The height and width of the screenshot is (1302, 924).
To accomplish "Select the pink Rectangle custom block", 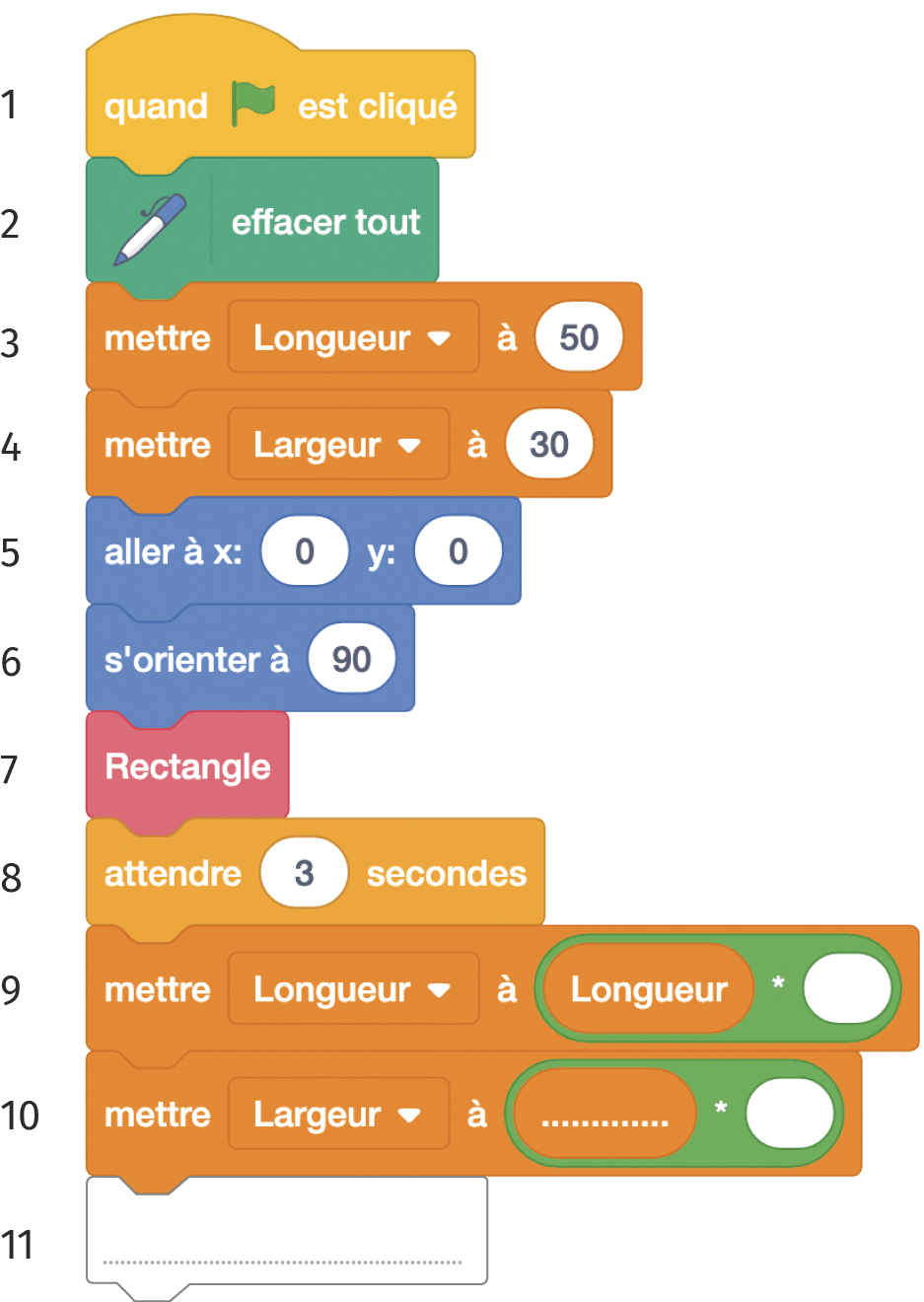I will [187, 766].
